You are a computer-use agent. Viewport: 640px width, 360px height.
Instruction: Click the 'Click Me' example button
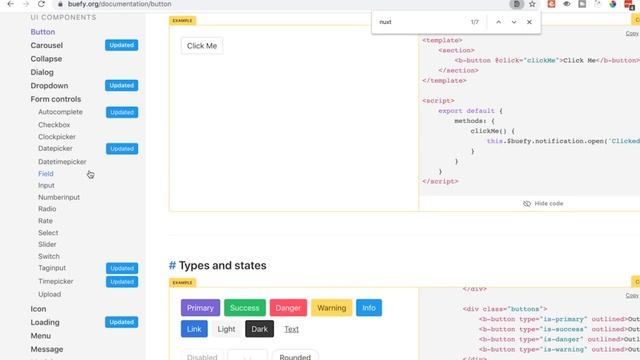point(202,46)
